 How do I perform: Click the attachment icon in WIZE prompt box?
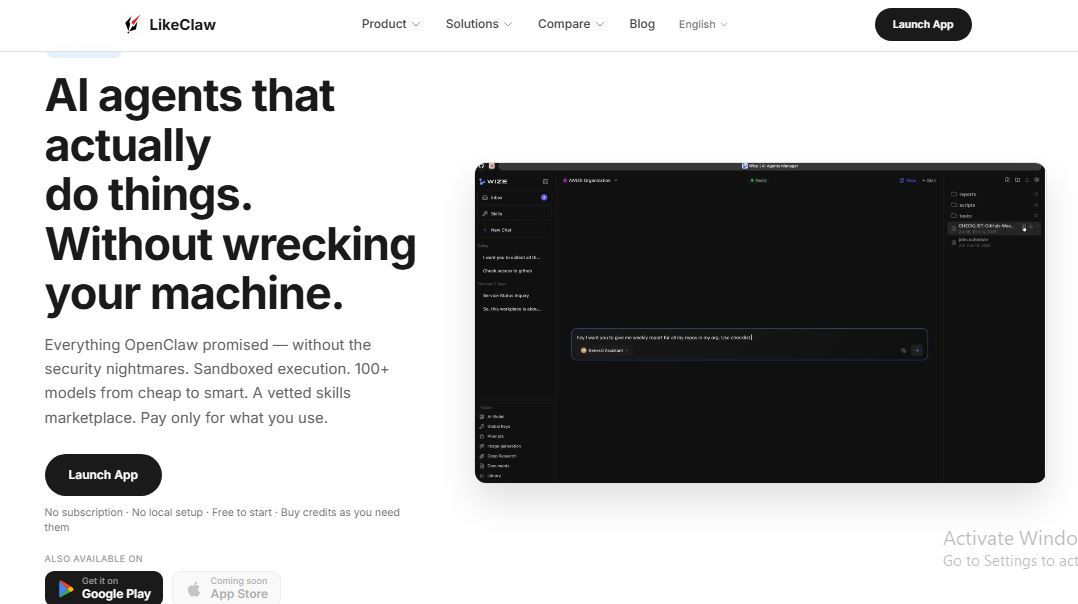903,350
